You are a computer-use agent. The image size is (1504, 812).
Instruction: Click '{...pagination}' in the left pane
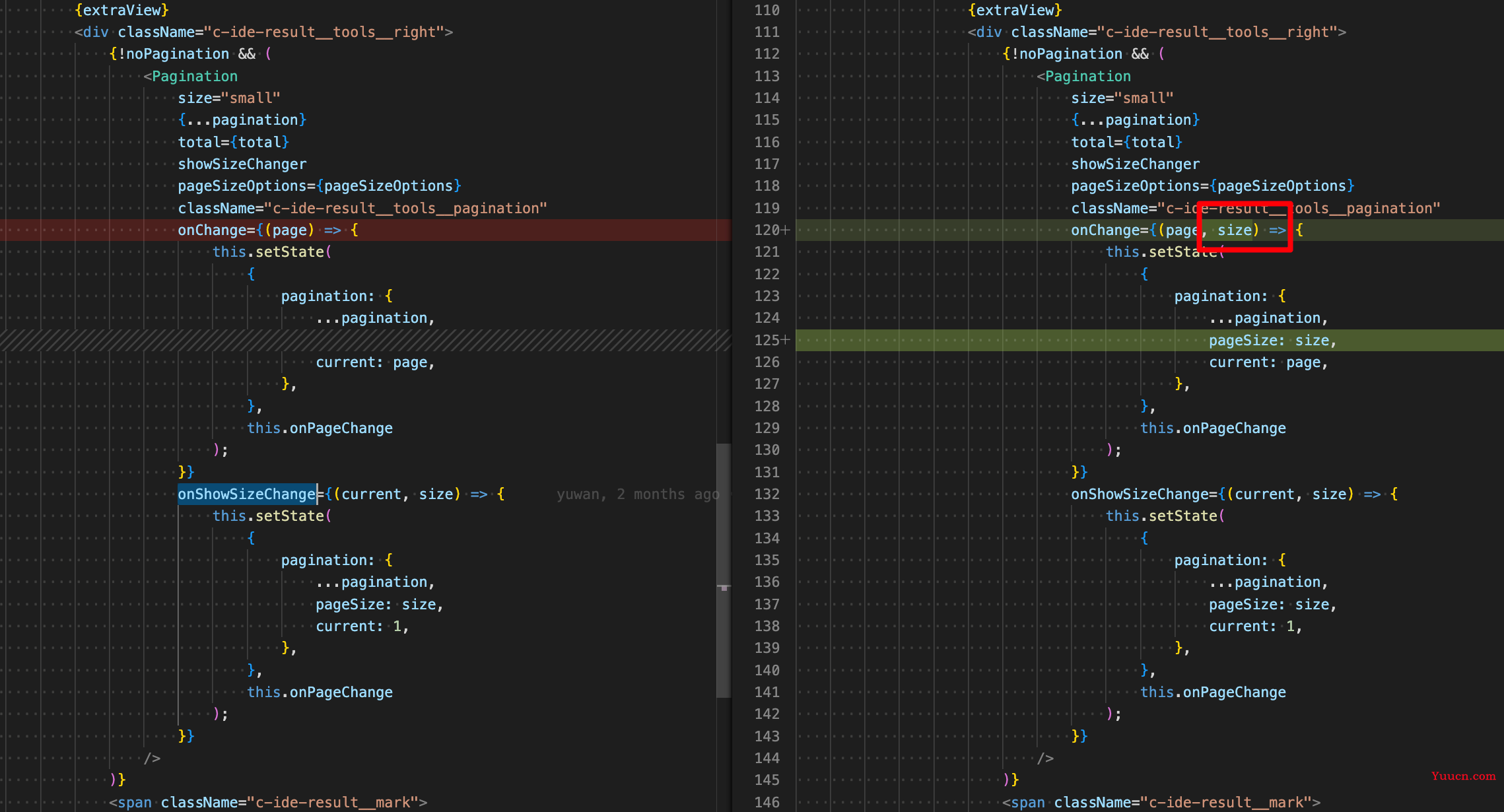[x=242, y=119]
